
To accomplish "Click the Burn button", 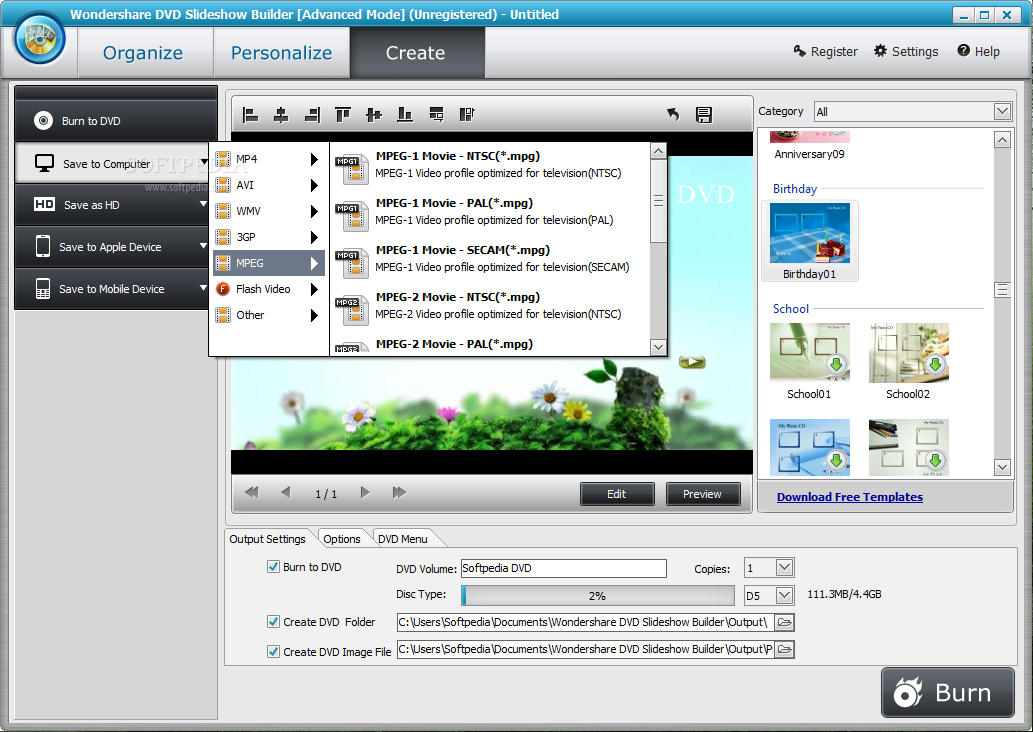I will pyautogui.click(x=947, y=692).
